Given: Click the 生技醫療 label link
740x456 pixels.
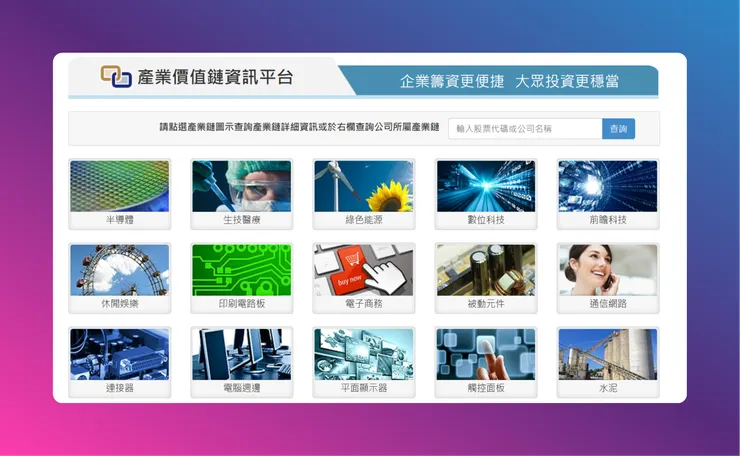Looking at the screenshot, I should point(242,220).
